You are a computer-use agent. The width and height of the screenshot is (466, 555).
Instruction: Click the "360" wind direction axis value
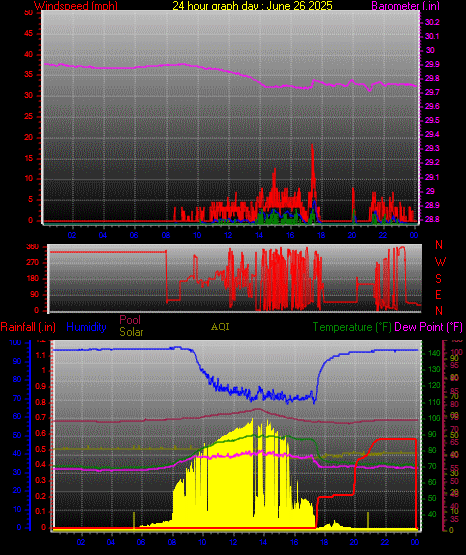click(x=33, y=247)
